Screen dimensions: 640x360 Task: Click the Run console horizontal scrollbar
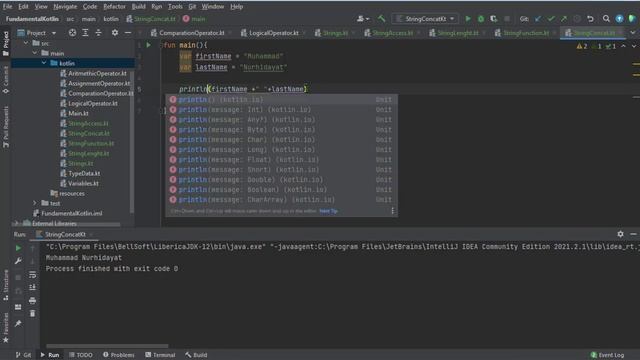click(x=107, y=346)
